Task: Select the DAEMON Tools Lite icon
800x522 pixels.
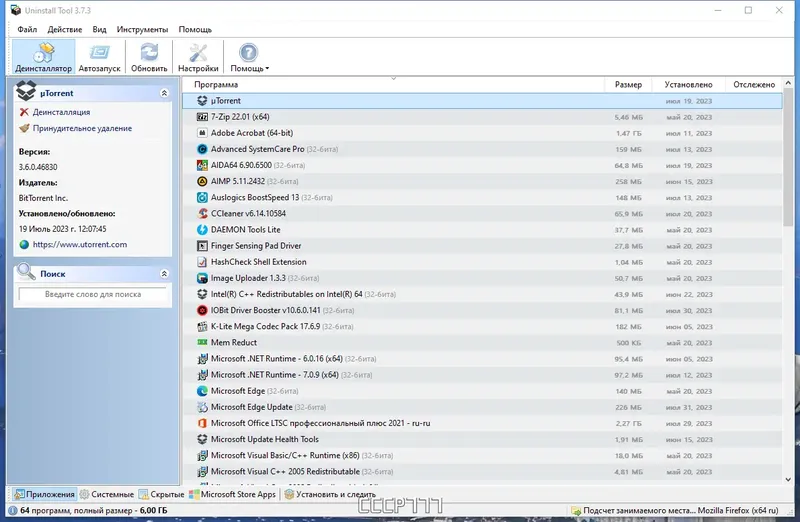Action: tap(202, 230)
